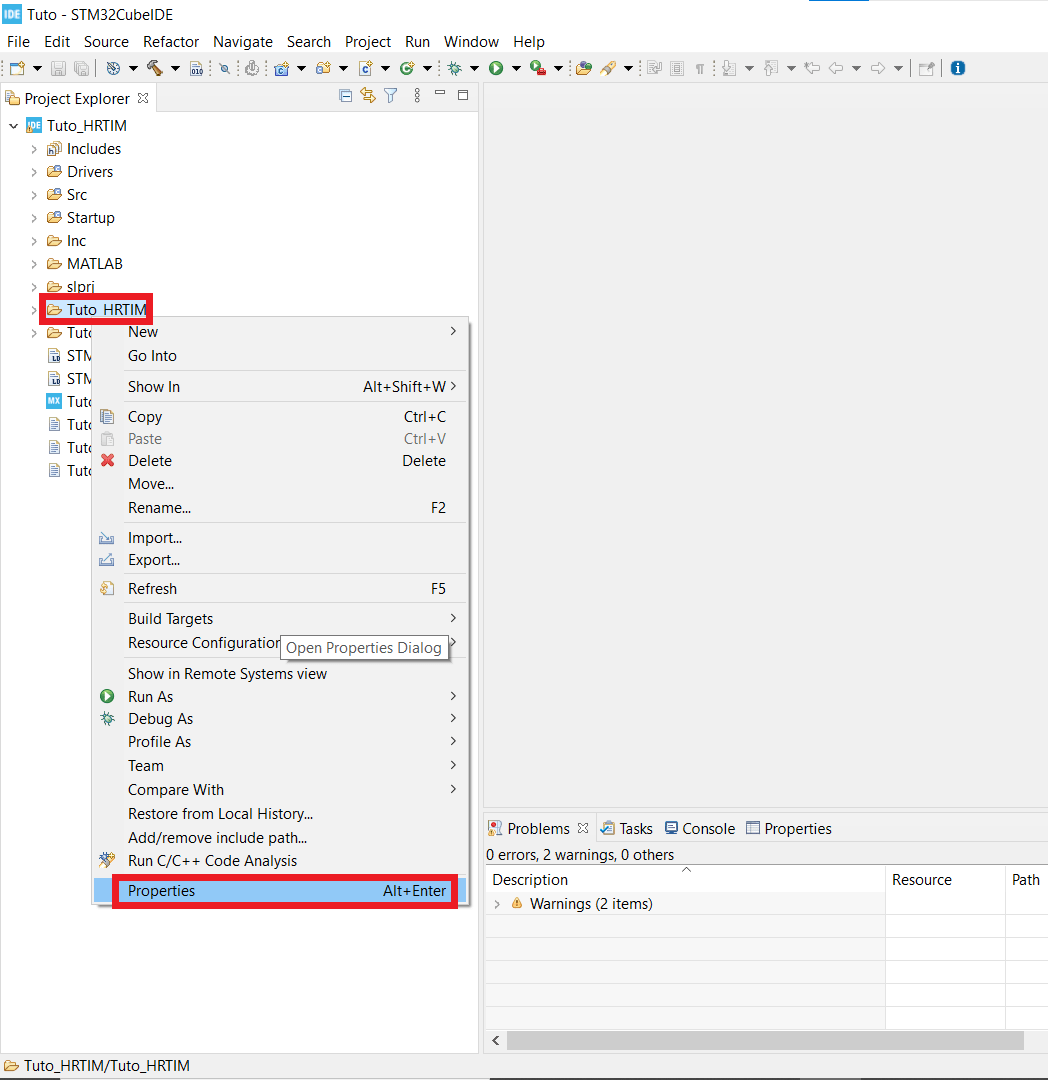Switch to the Tasks tab
Viewport: 1048px width, 1080px height.
[627, 829]
